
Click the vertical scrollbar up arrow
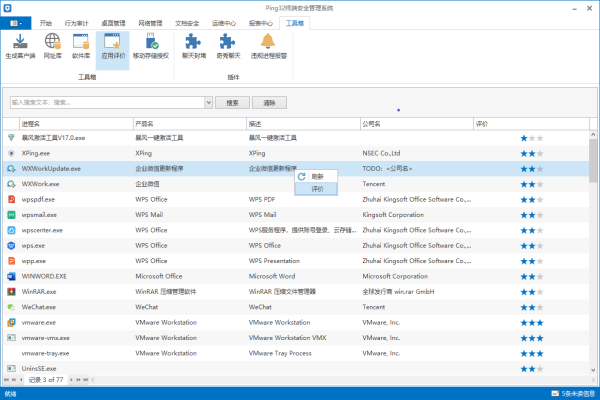click(593, 135)
